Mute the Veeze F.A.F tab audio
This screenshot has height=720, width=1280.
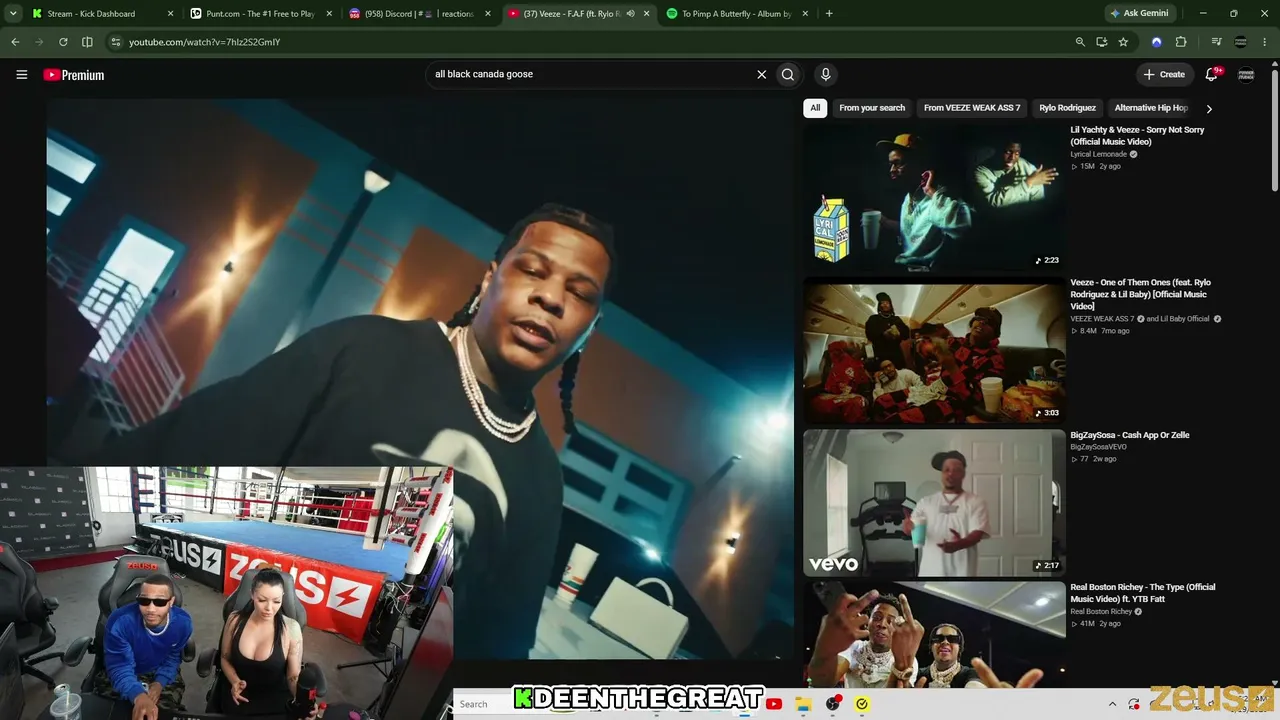coord(630,14)
